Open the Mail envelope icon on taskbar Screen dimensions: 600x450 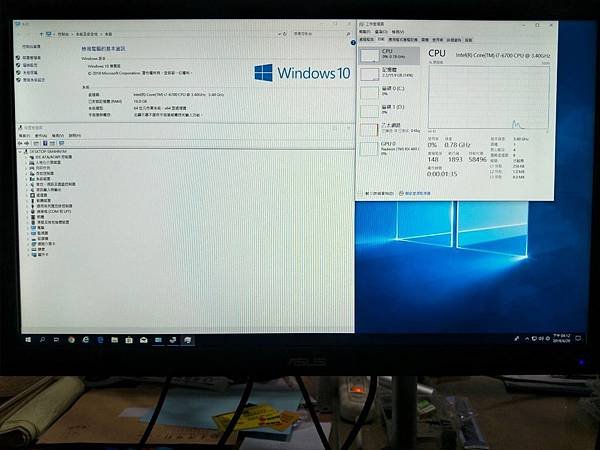(143, 339)
